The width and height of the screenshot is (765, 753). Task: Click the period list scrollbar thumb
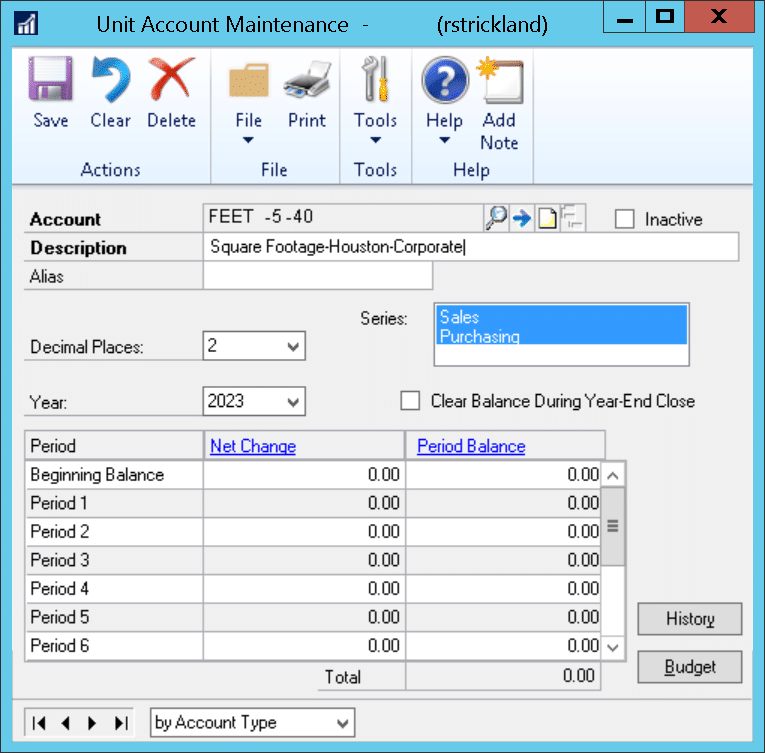pos(613,526)
